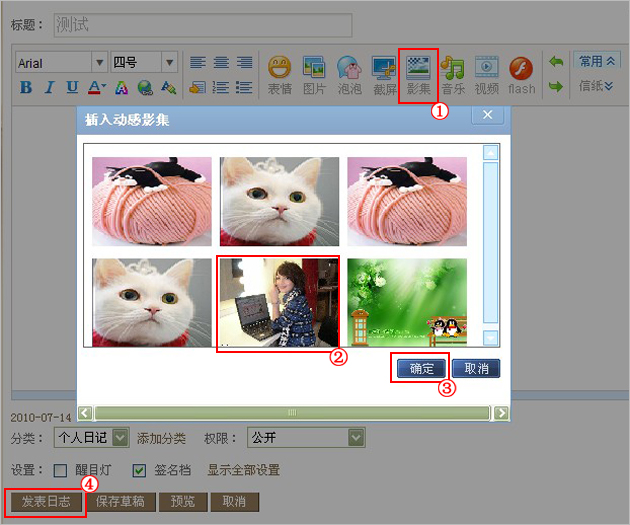The image size is (630, 525).
Task: Switch to the 信纸 tab
Action: tap(595, 85)
